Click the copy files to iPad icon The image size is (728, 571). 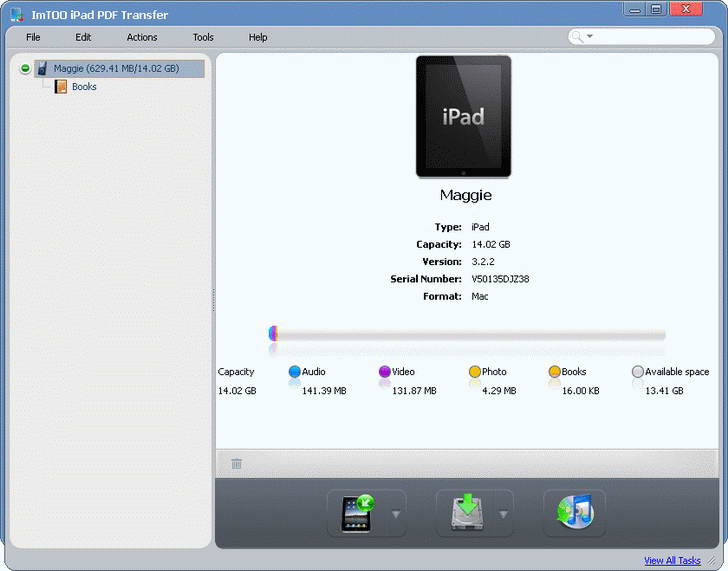pyautogui.click(x=356, y=513)
